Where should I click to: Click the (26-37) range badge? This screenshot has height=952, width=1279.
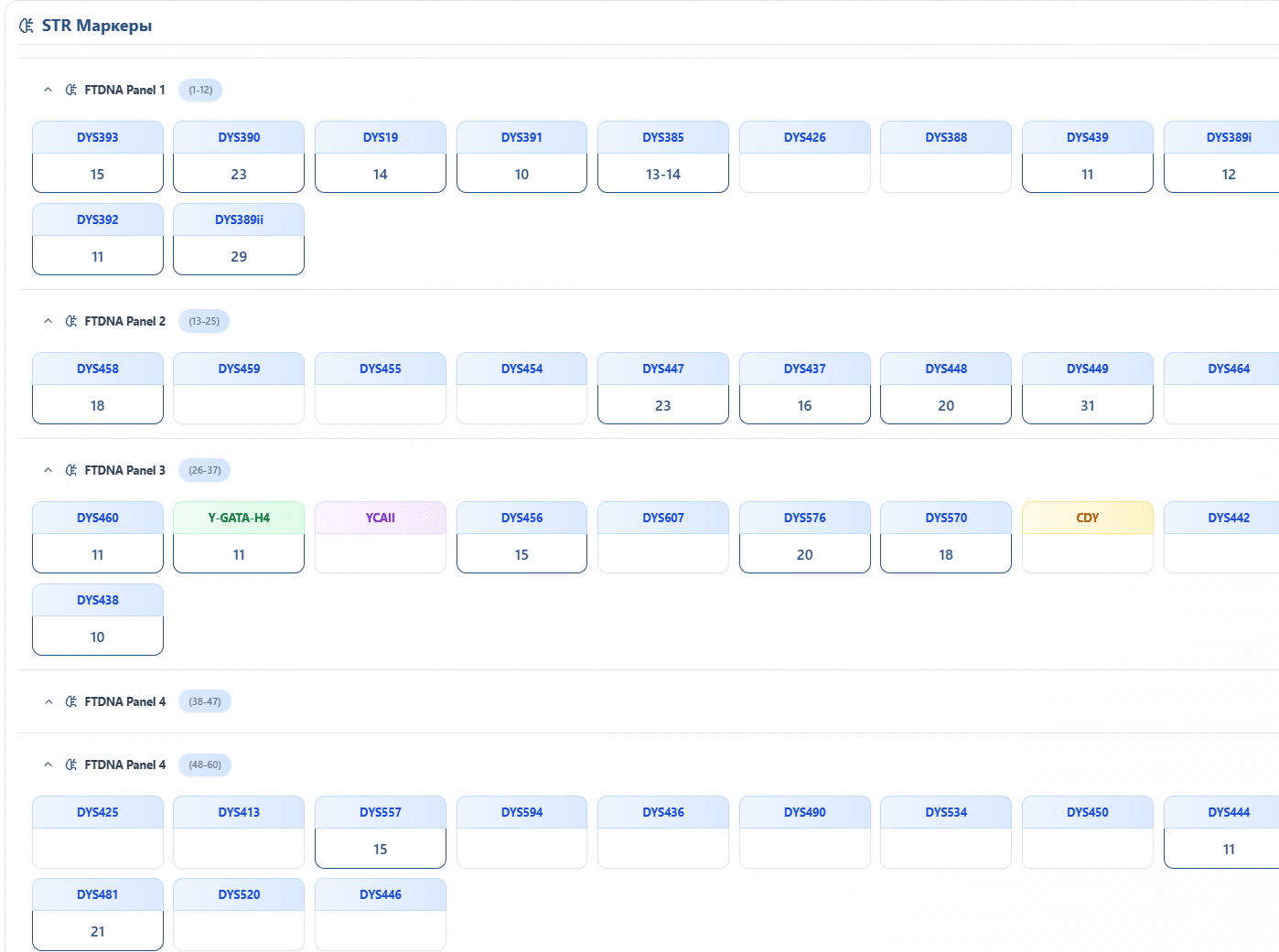click(x=204, y=470)
